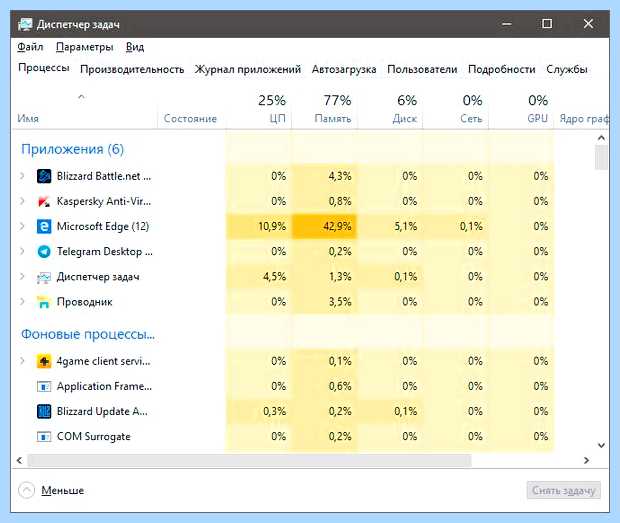Sort by the Сеть column header
Viewport: 620px width, 523px height.
456,110
